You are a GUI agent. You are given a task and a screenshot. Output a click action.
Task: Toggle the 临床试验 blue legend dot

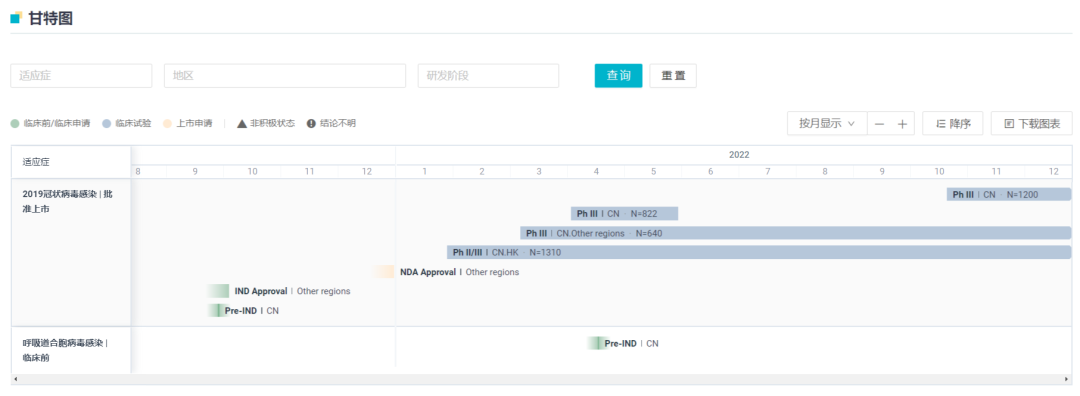(x=107, y=124)
